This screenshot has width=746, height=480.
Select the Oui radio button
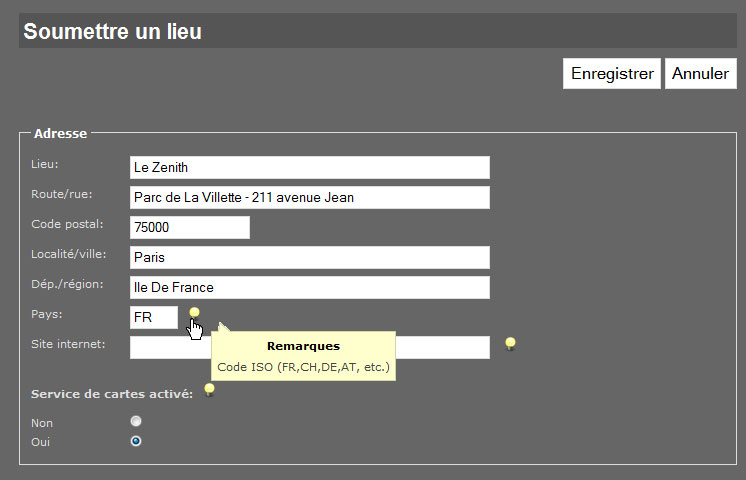136,441
